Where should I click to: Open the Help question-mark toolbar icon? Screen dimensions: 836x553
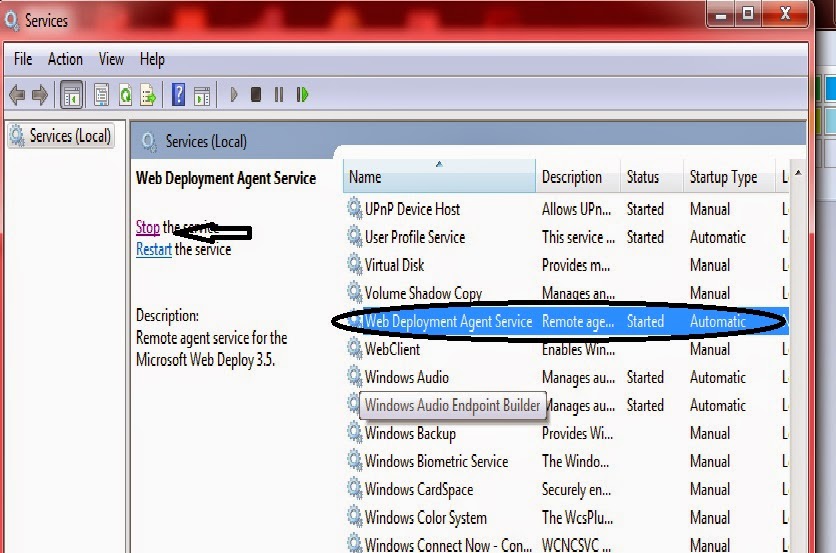pos(178,95)
